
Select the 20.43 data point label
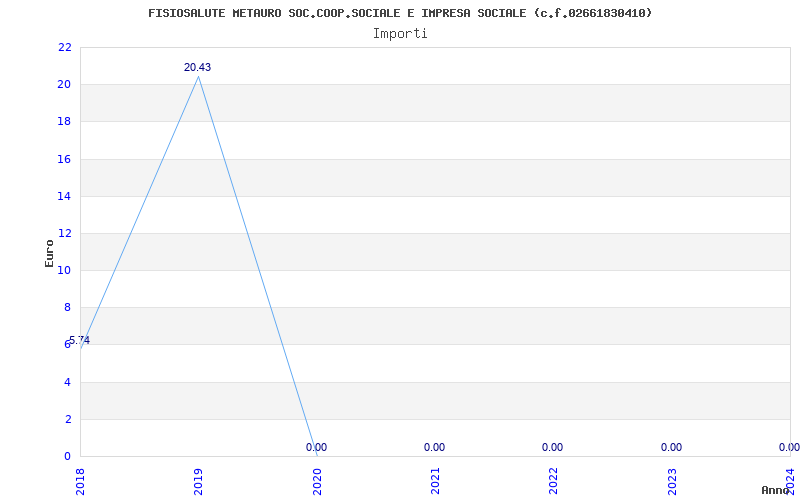click(x=197, y=67)
